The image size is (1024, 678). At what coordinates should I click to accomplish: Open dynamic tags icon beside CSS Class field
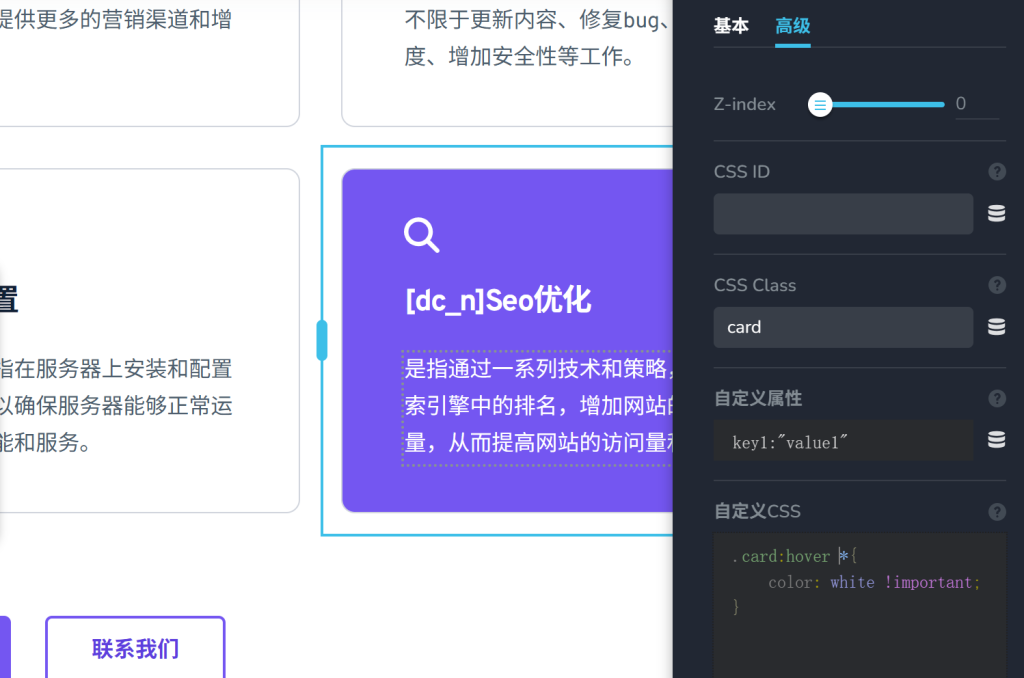[x=996, y=327]
